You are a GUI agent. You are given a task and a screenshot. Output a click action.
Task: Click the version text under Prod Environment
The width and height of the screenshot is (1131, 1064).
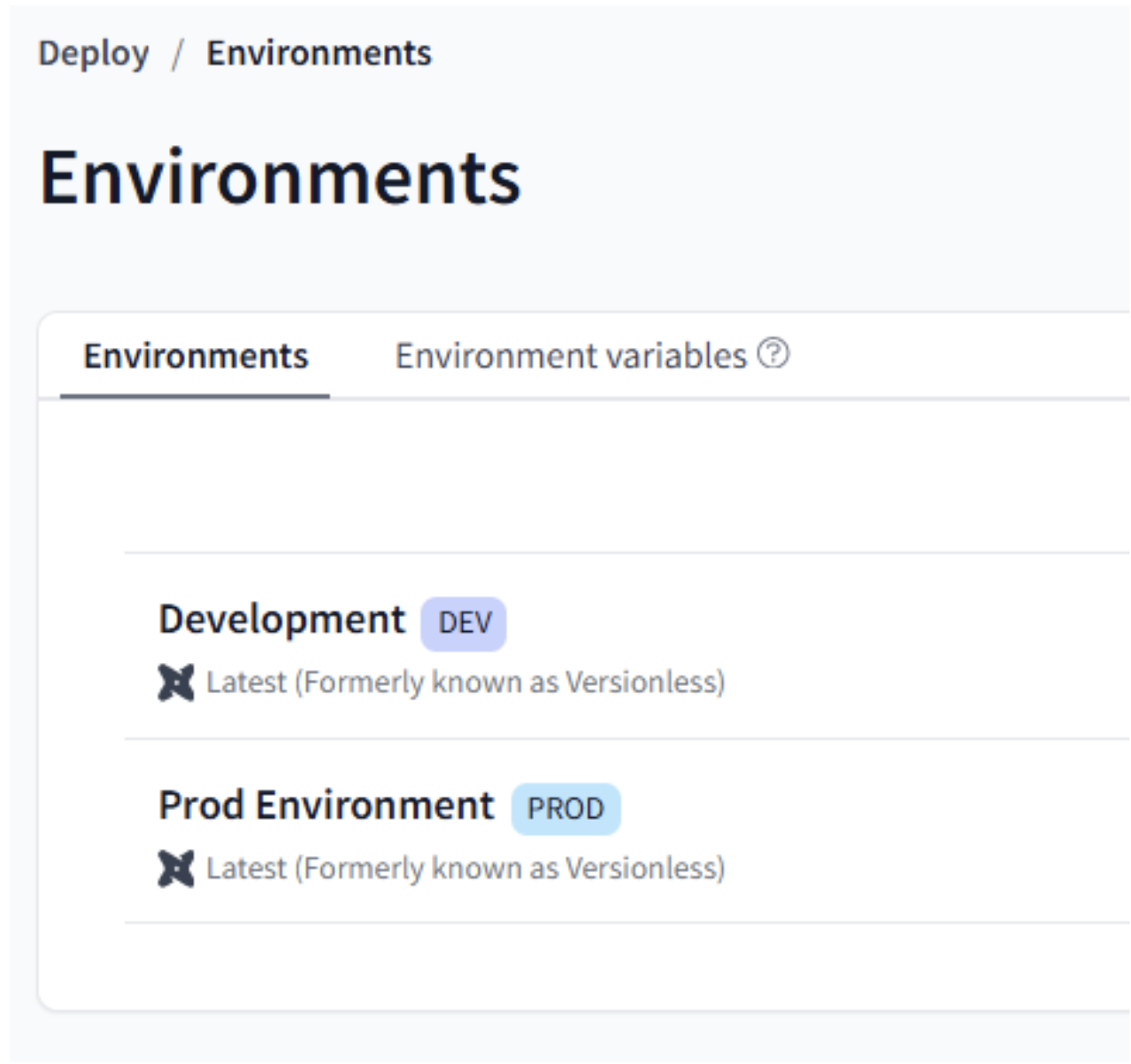coord(465,868)
